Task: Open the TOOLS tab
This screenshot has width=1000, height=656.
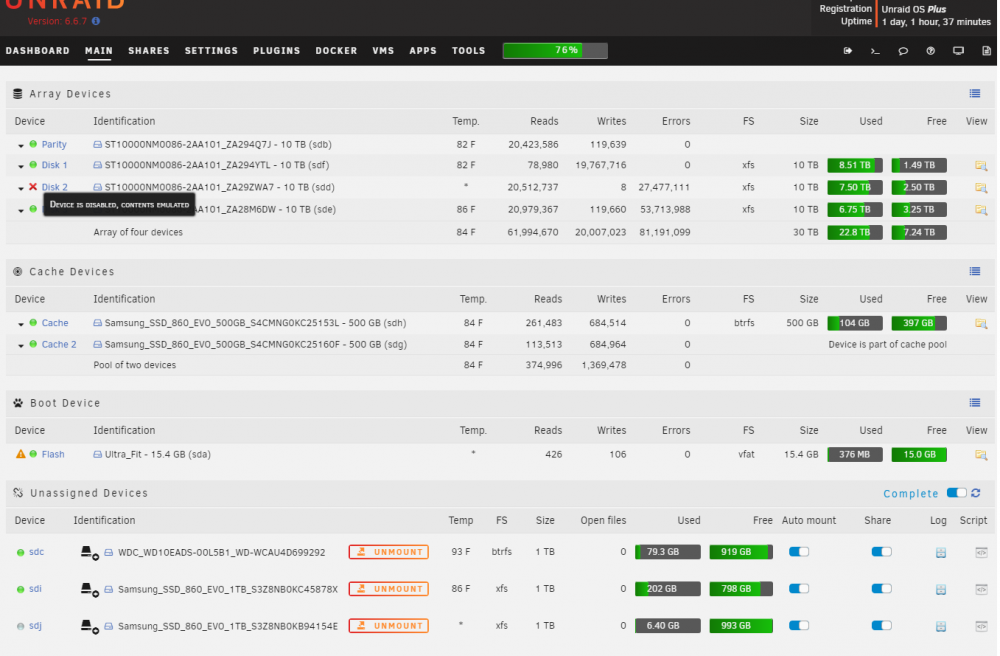Action: click(469, 51)
